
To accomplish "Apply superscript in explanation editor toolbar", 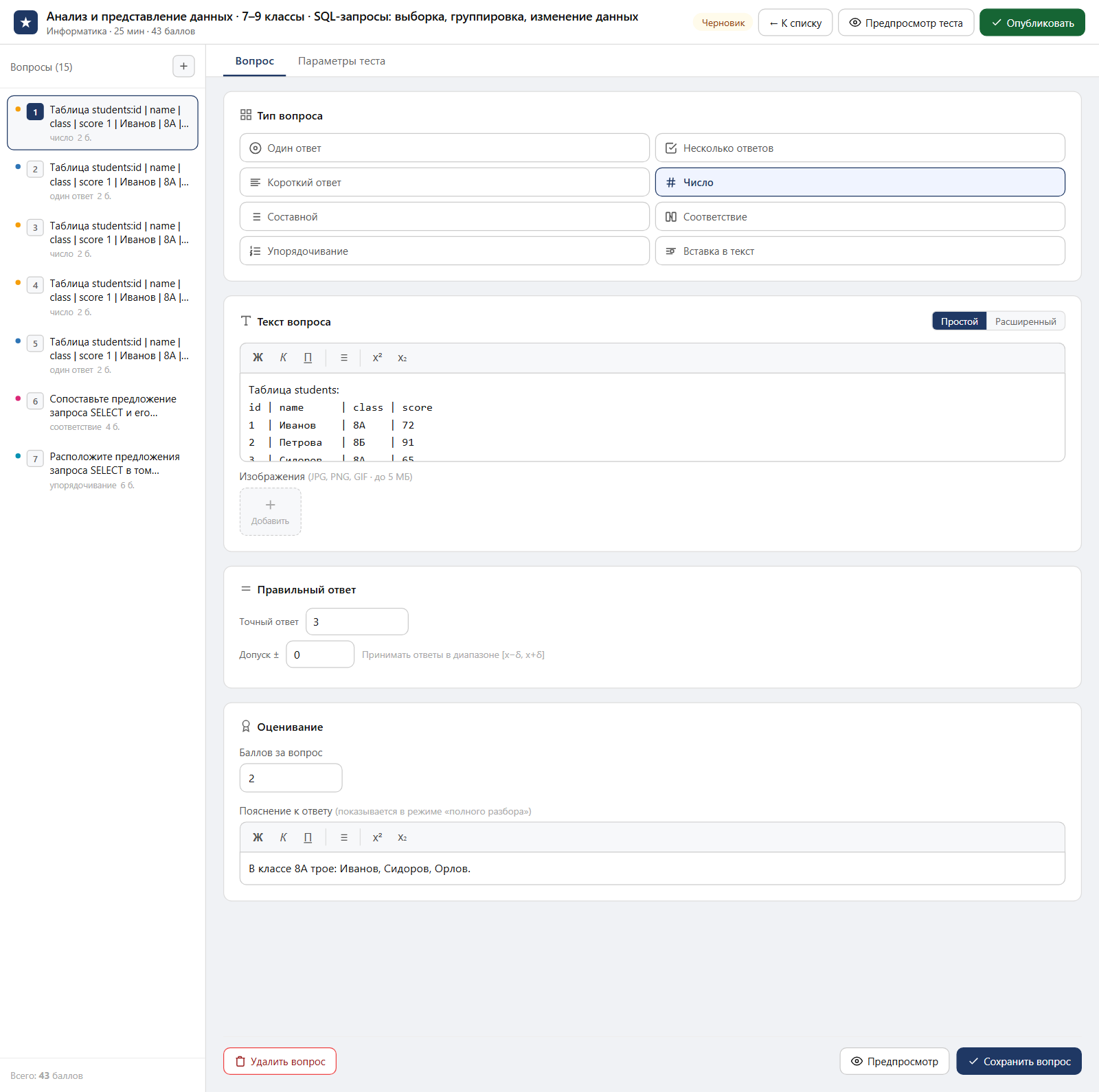I will point(377,837).
